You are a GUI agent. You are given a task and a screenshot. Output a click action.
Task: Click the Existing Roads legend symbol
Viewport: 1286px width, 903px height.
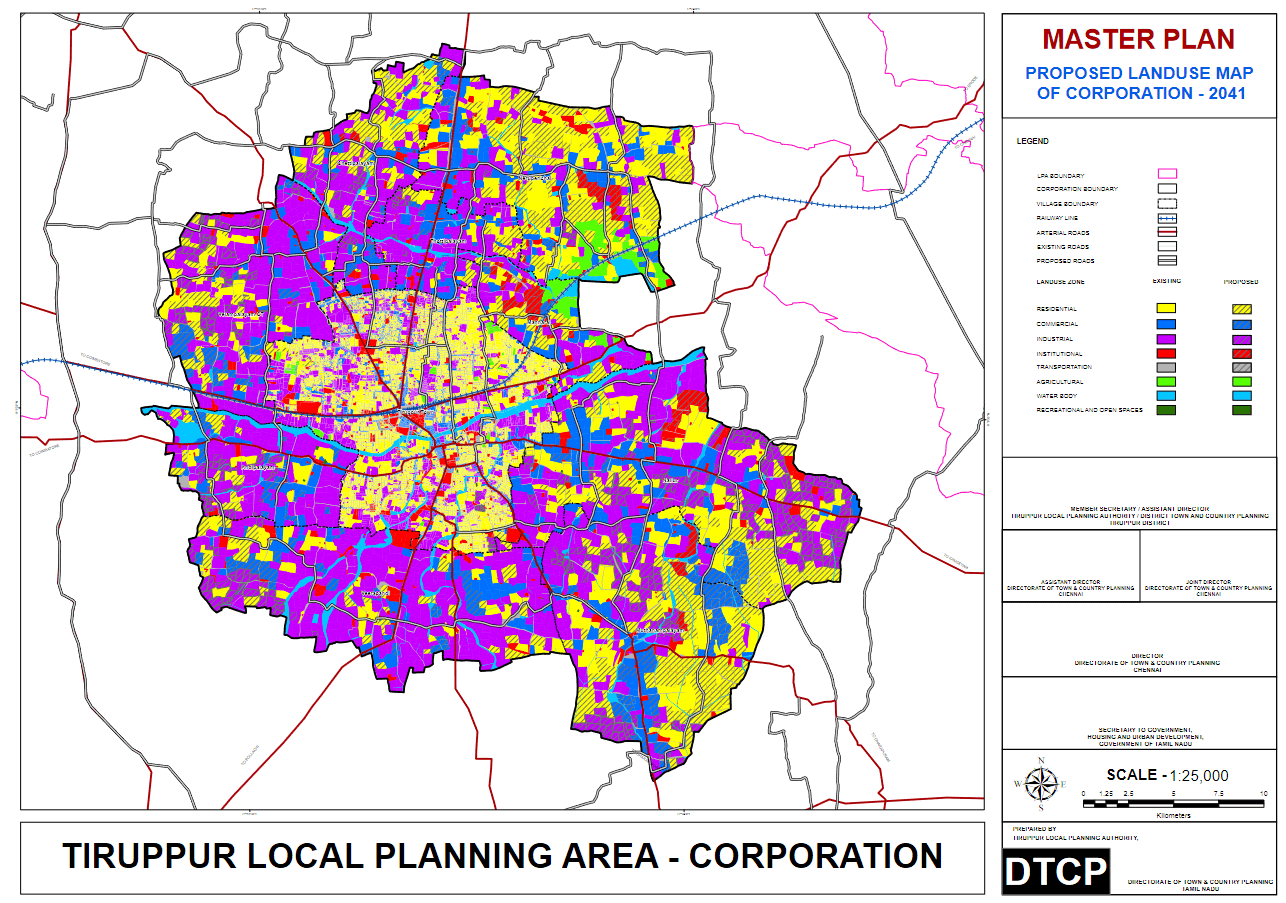point(1166,246)
